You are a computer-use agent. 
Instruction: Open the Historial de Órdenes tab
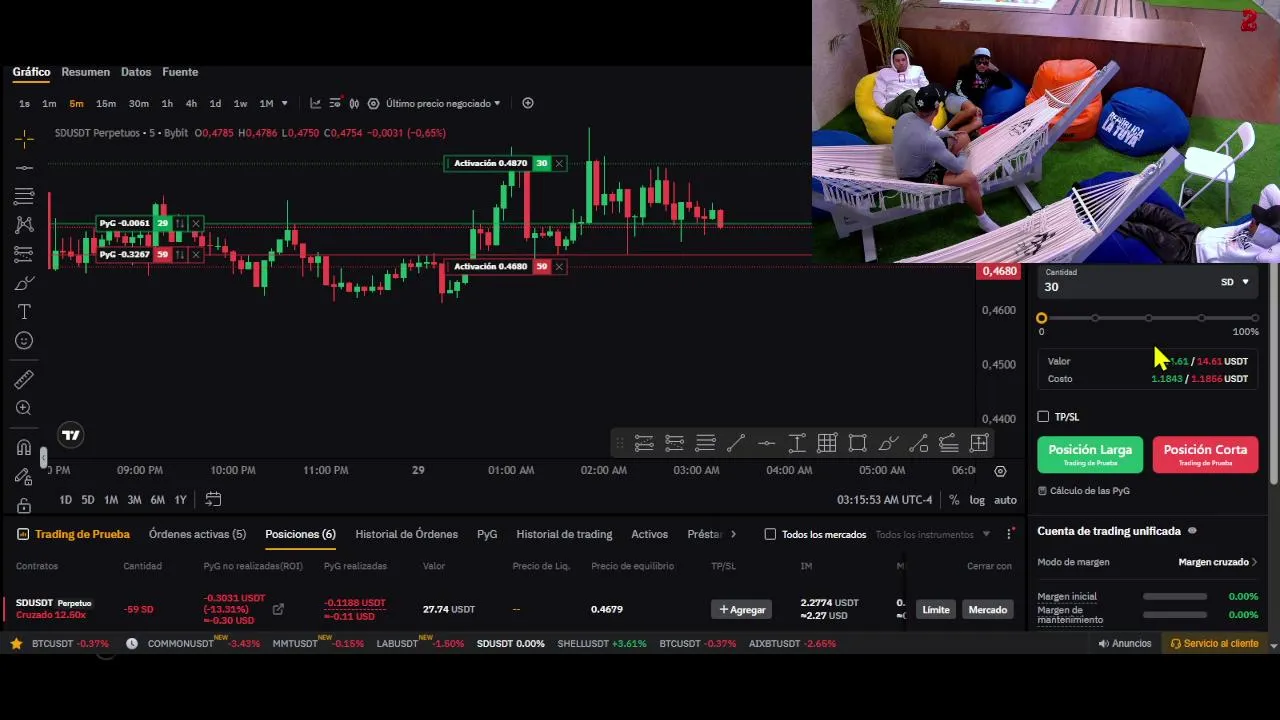[406, 534]
